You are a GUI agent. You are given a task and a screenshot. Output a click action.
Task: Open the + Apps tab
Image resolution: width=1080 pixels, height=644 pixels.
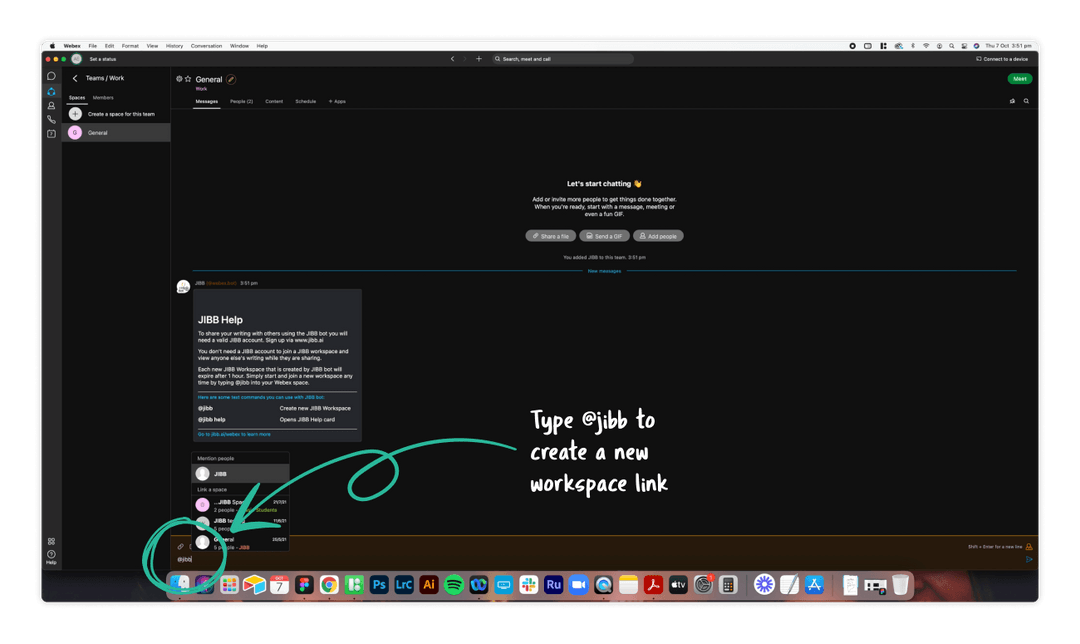(x=338, y=101)
